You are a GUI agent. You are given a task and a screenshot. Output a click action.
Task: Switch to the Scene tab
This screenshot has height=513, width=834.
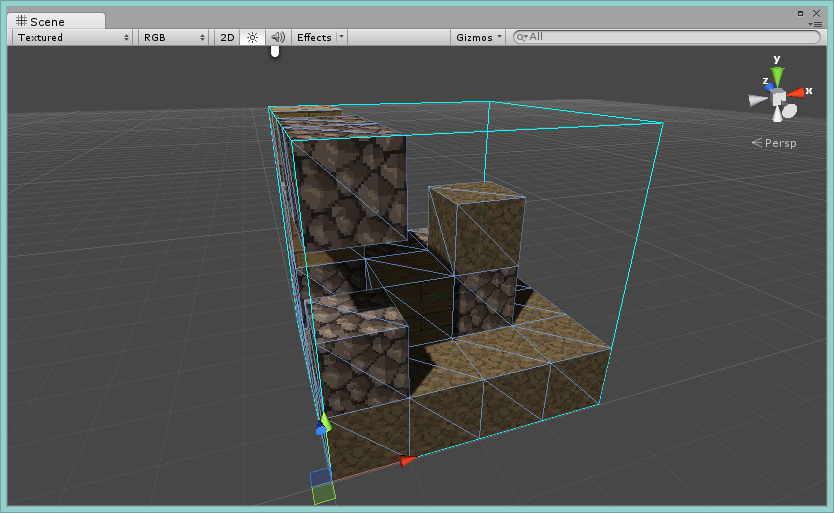click(55, 21)
